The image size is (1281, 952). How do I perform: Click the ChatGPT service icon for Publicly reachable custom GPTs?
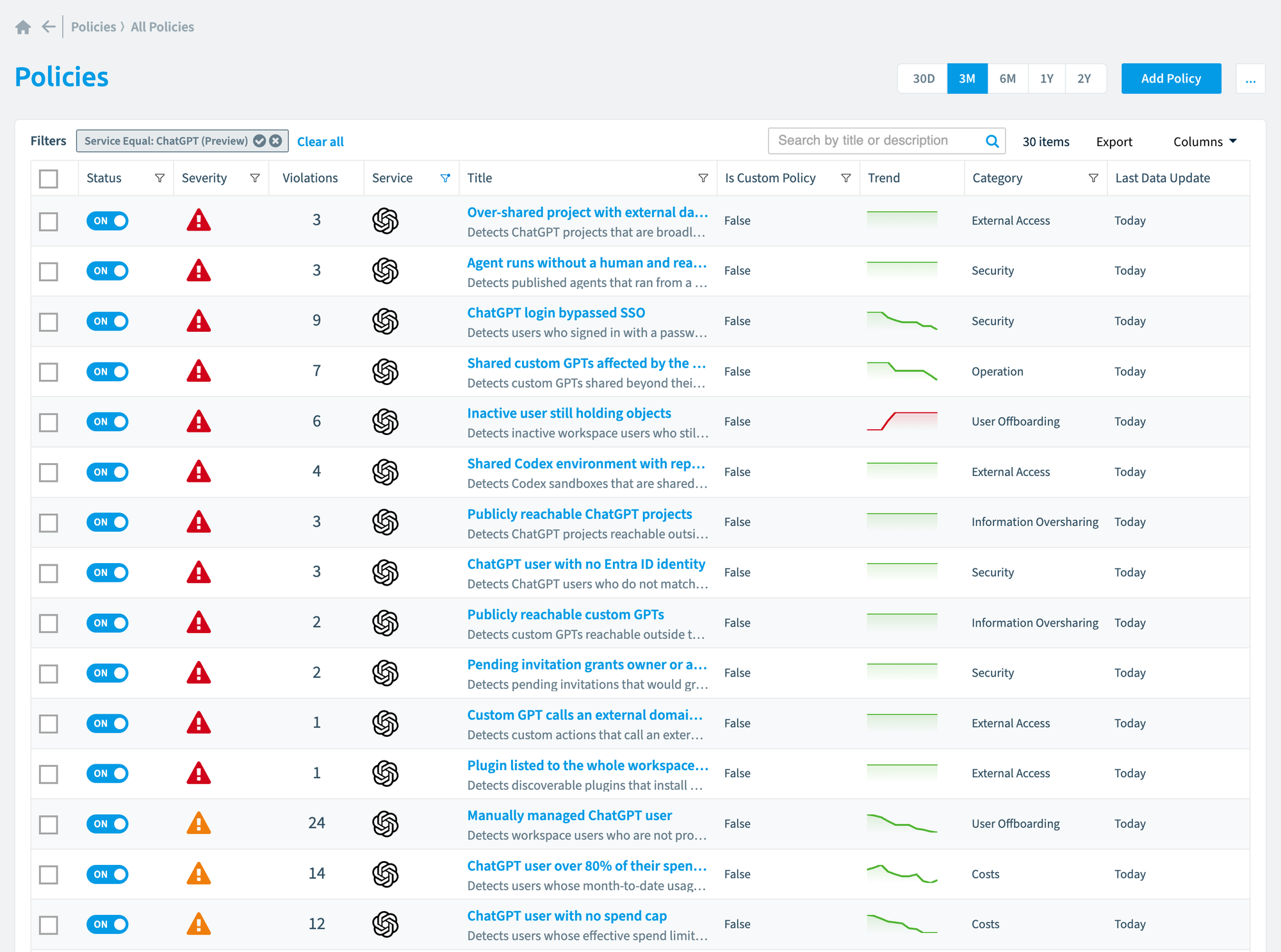[x=386, y=623]
